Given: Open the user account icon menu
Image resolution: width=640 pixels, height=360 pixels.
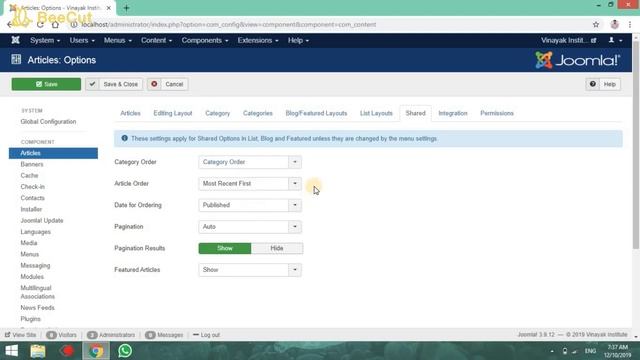Looking at the screenshot, I should [615, 40].
